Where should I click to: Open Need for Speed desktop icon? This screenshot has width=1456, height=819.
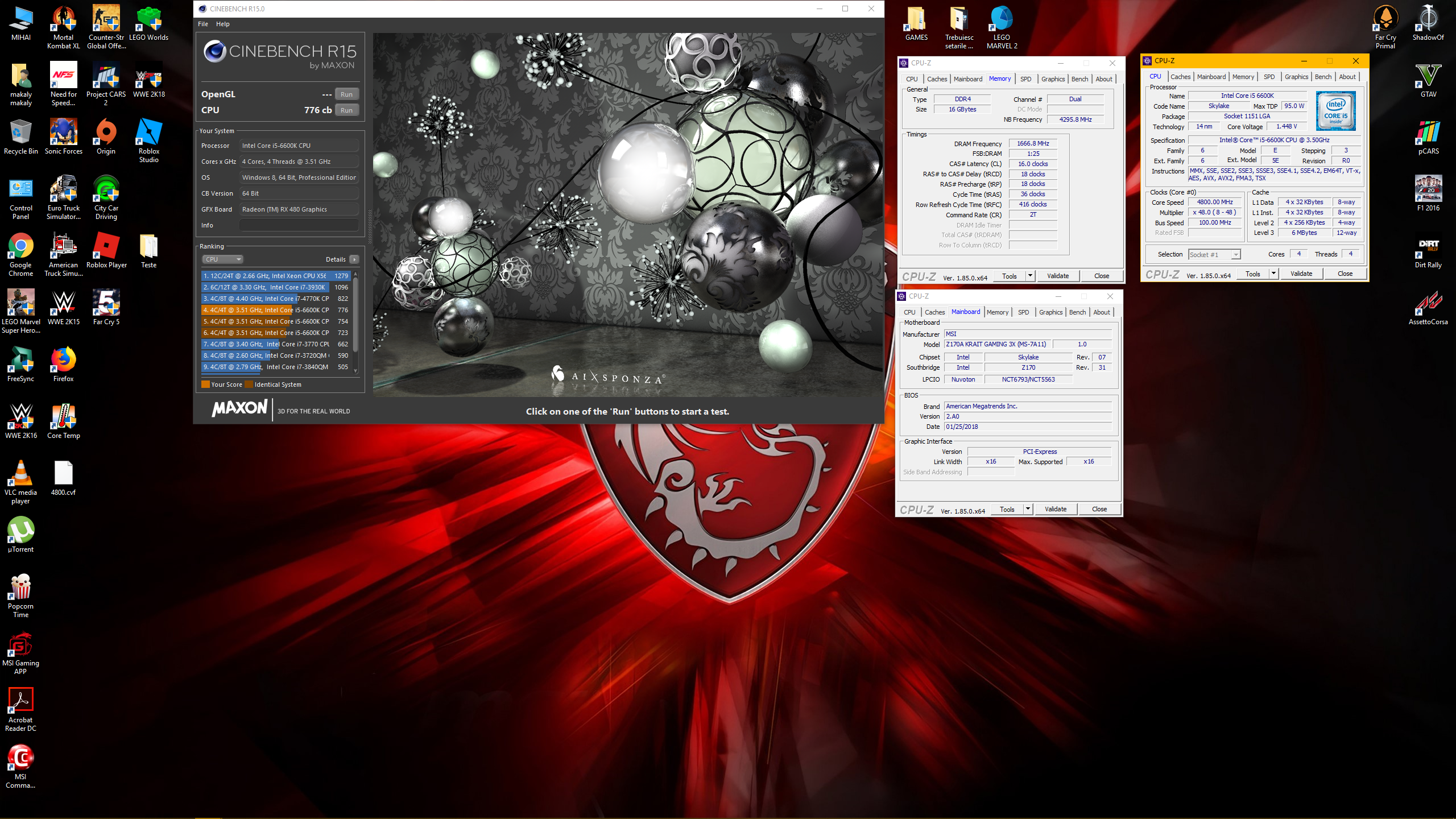(x=63, y=84)
